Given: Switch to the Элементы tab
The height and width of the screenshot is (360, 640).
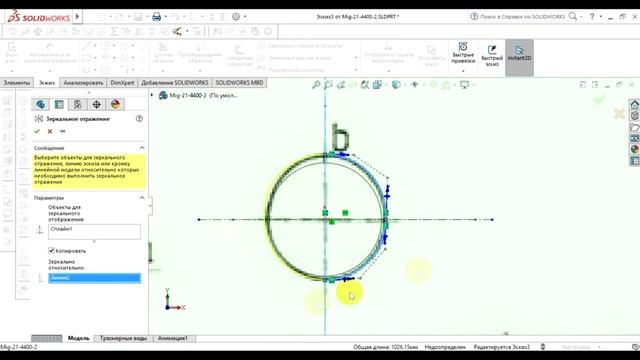Looking at the screenshot, I should [x=16, y=82].
